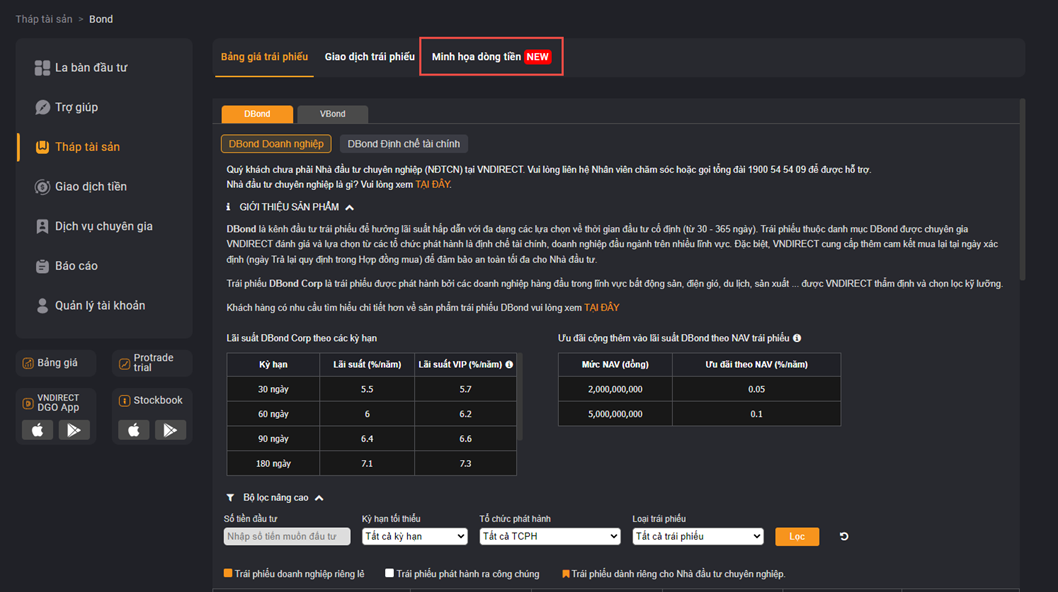
Task: Open Kỳ hạn tối thiểu dropdown
Action: (414, 537)
